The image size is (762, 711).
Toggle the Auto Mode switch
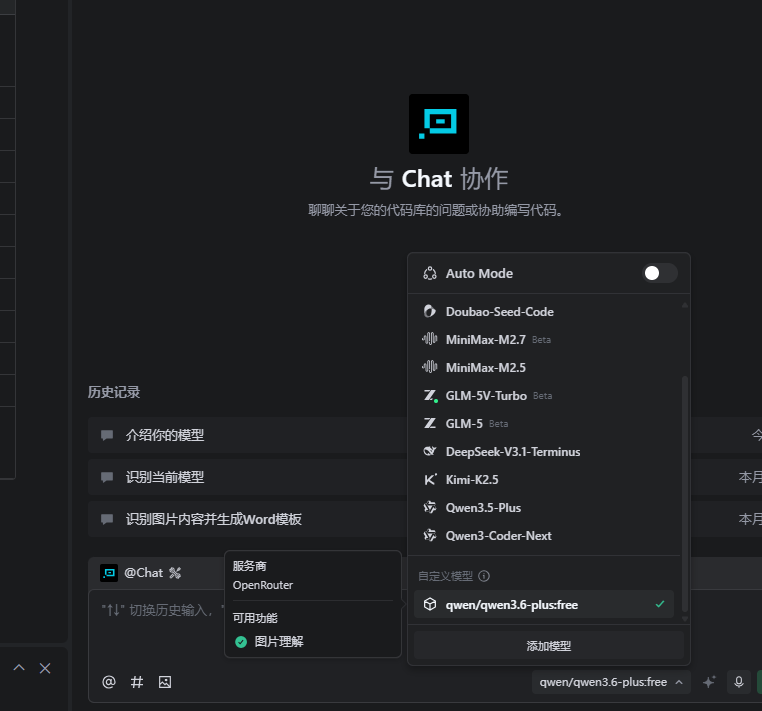coord(659,273)
